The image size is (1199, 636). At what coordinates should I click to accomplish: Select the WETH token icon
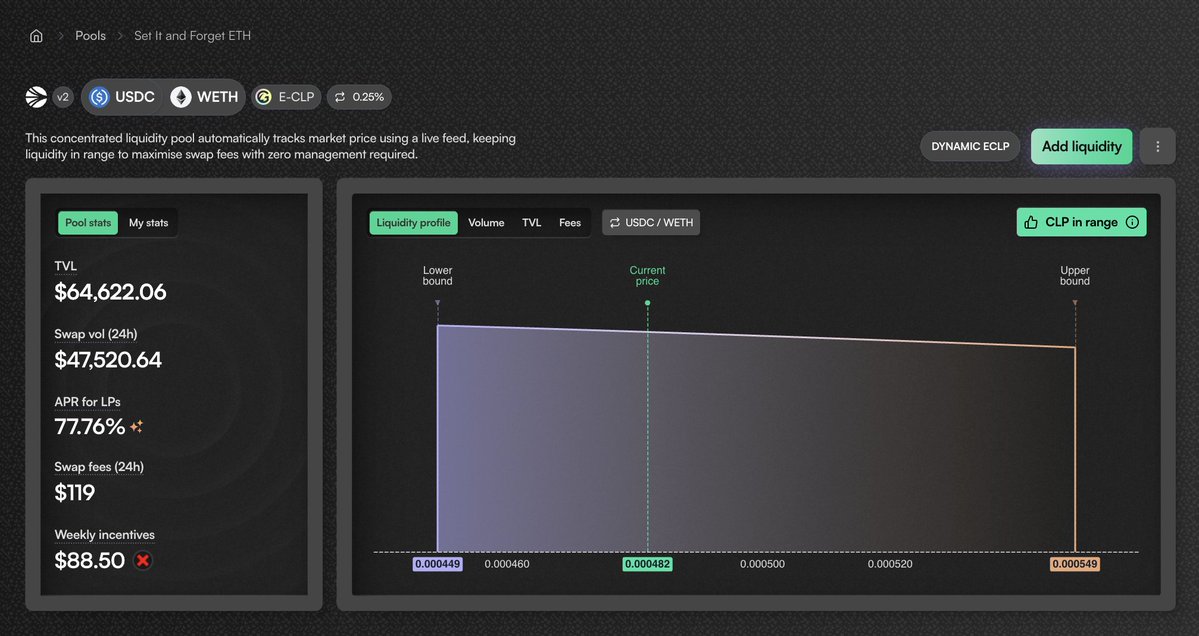click(x=180, y=97)
